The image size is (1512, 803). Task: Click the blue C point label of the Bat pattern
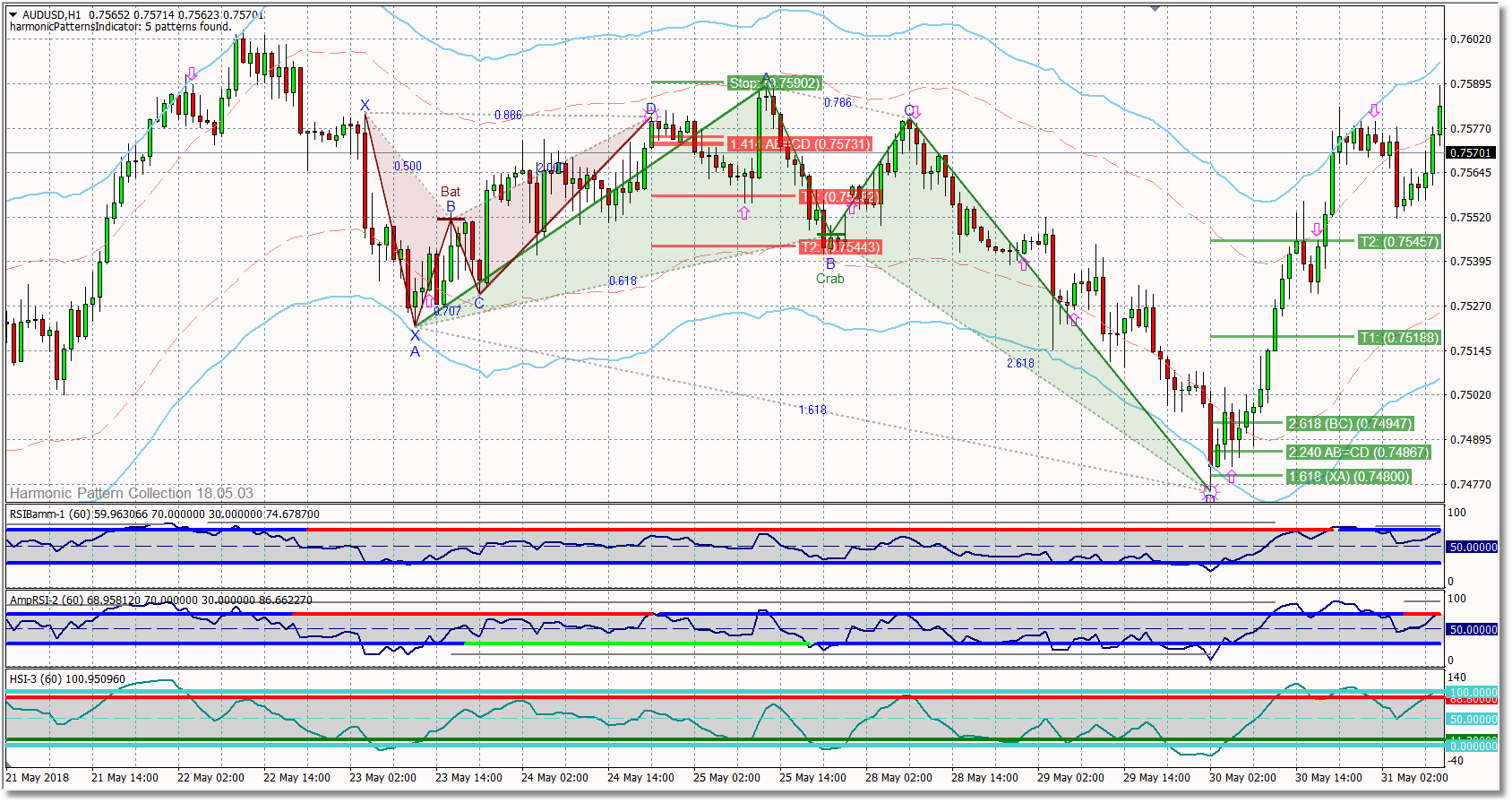tap(478, 304)
